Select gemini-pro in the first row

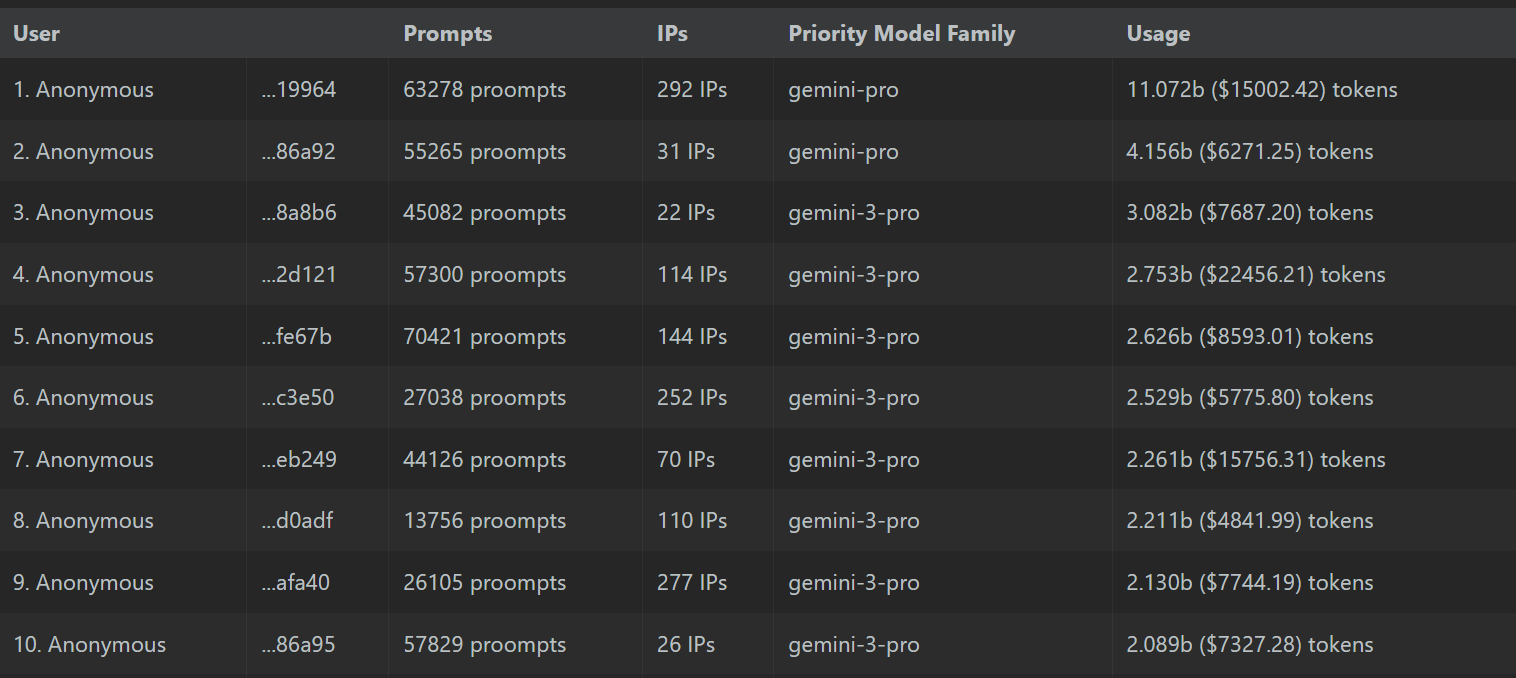843,89
